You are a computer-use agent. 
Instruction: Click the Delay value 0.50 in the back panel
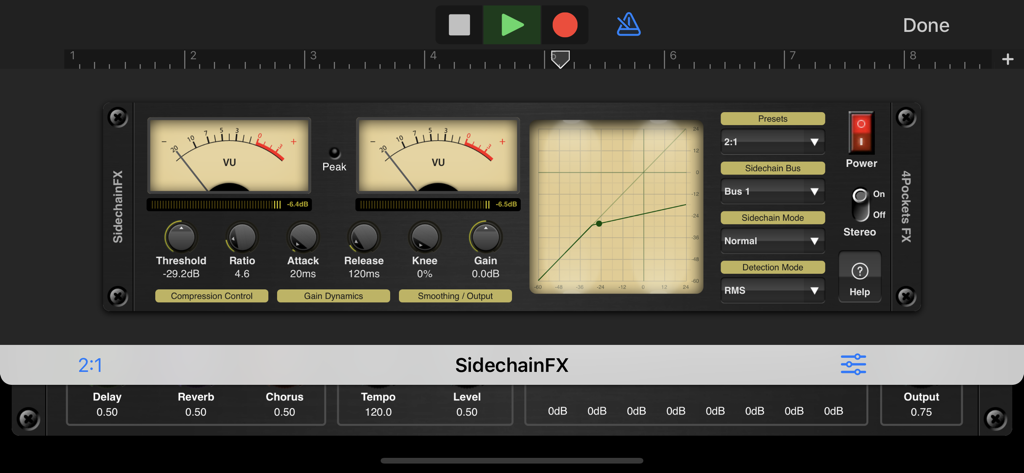click(x=107, y=412)
